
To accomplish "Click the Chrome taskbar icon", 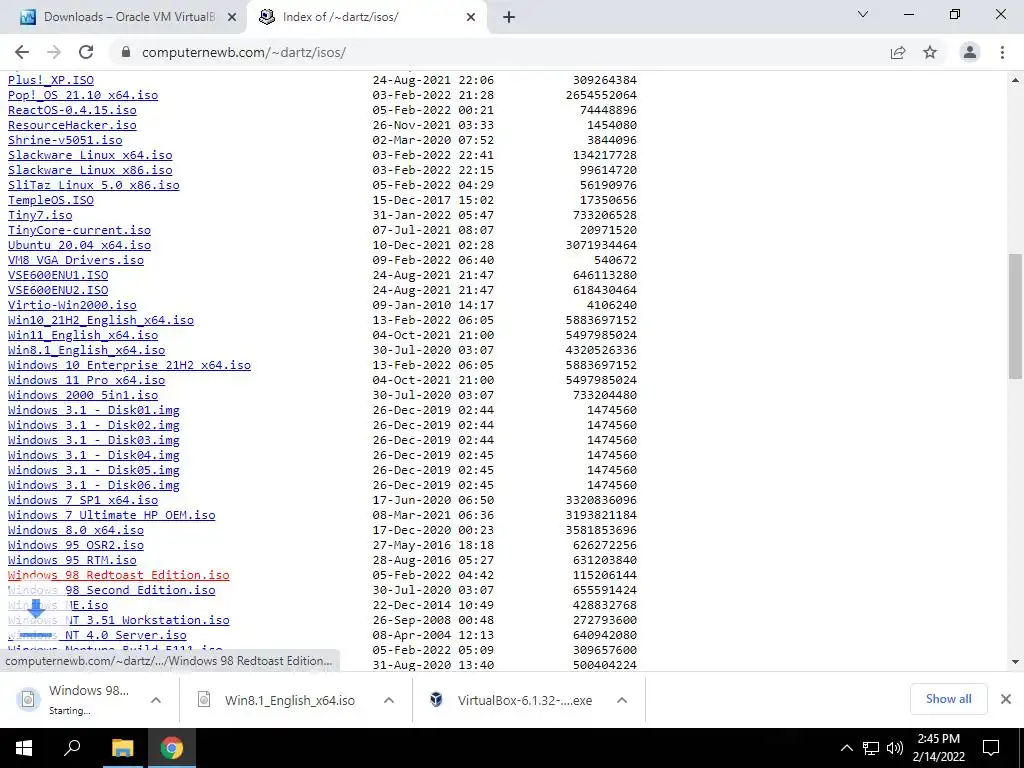I will point(172,748).
